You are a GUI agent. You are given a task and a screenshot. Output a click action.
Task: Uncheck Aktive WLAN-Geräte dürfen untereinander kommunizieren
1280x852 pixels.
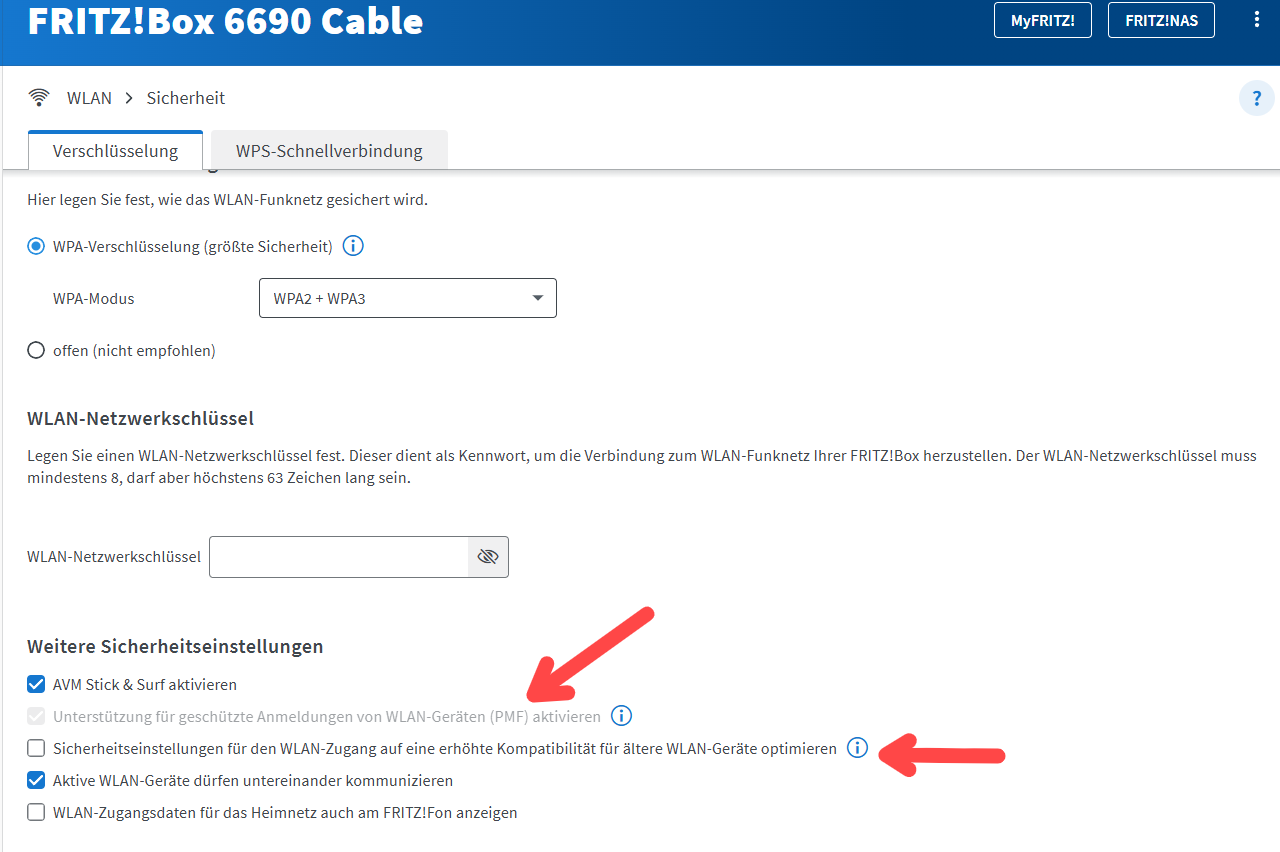[36, 780]
